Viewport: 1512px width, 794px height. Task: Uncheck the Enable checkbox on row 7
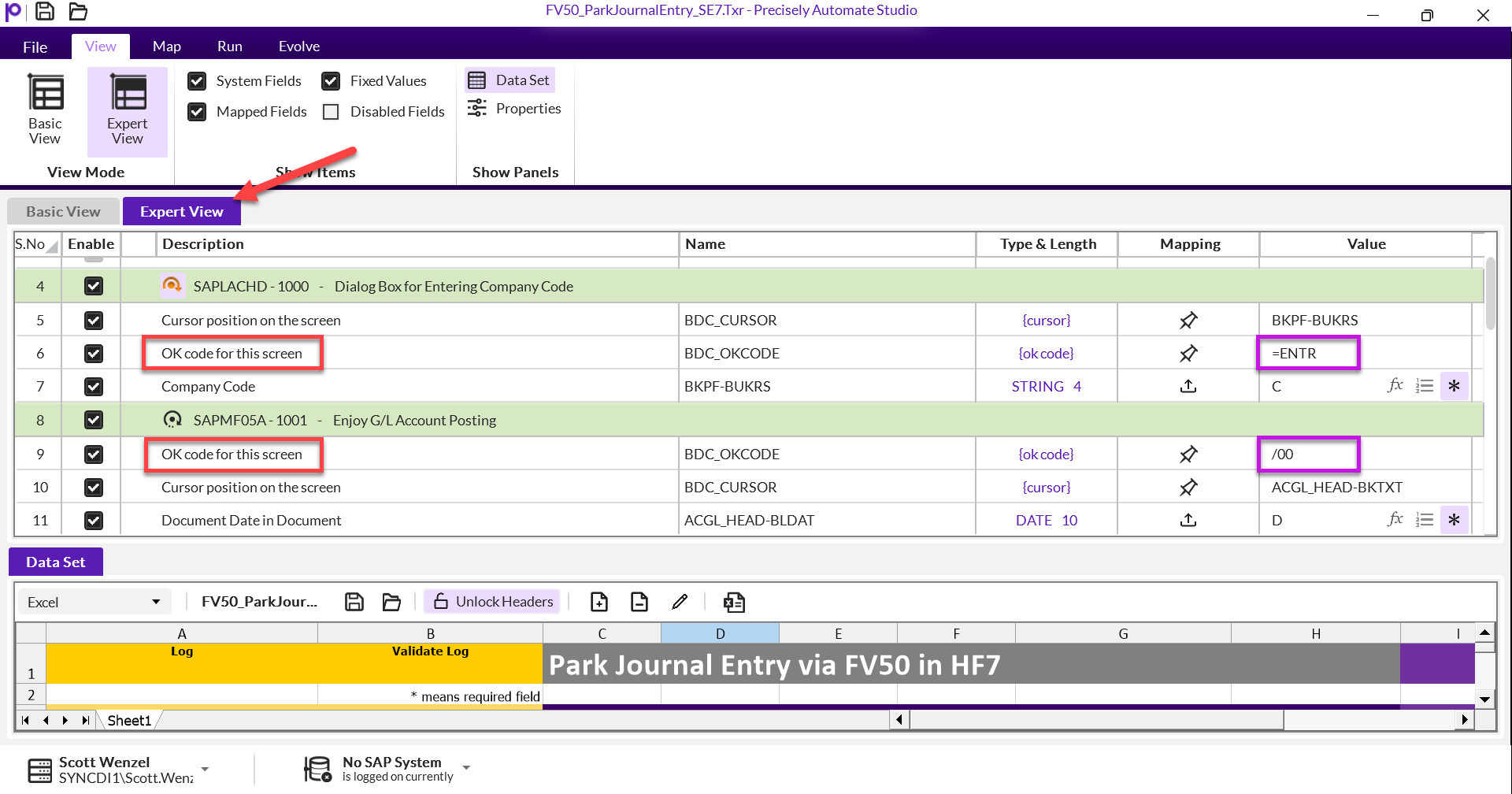[93, 386]
